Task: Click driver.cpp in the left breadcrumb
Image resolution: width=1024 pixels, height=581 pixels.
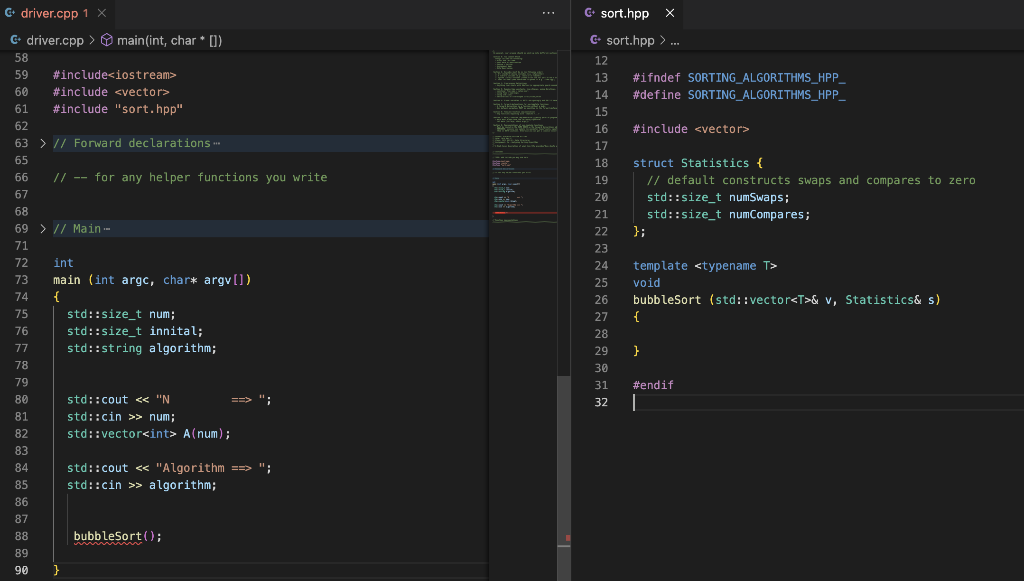Action: coord(55,40)
